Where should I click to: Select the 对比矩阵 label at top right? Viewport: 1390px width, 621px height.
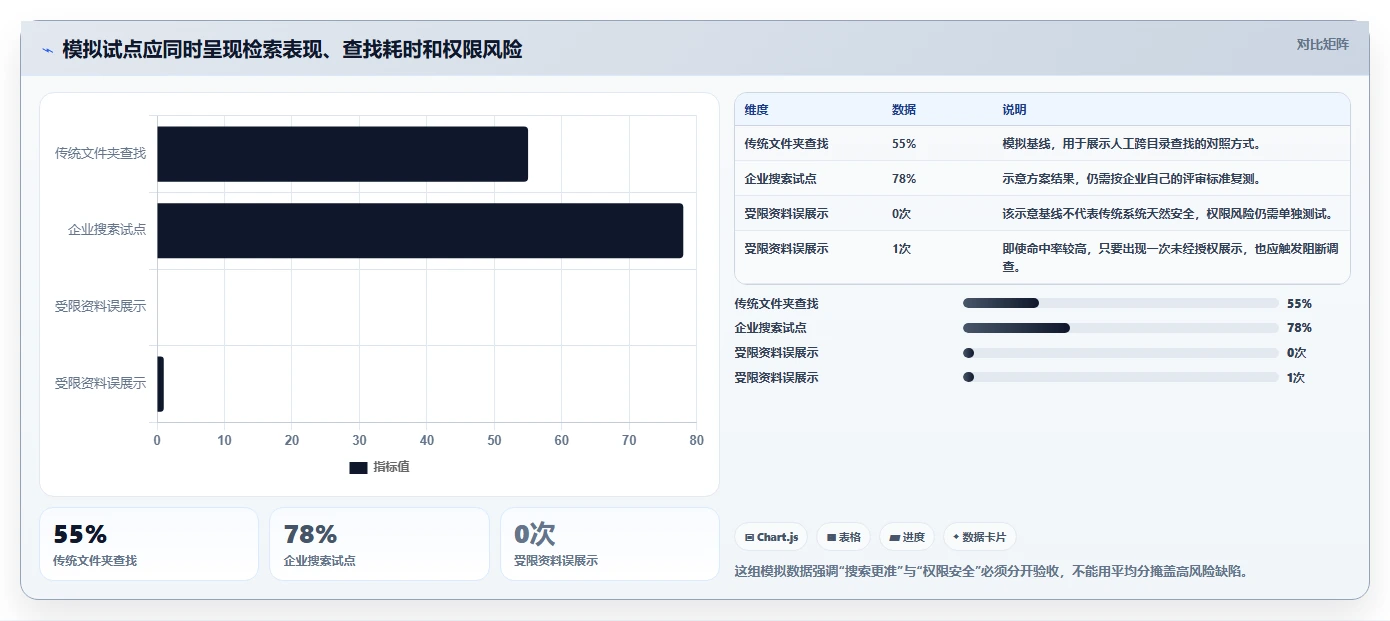(x=1322, y=44)
